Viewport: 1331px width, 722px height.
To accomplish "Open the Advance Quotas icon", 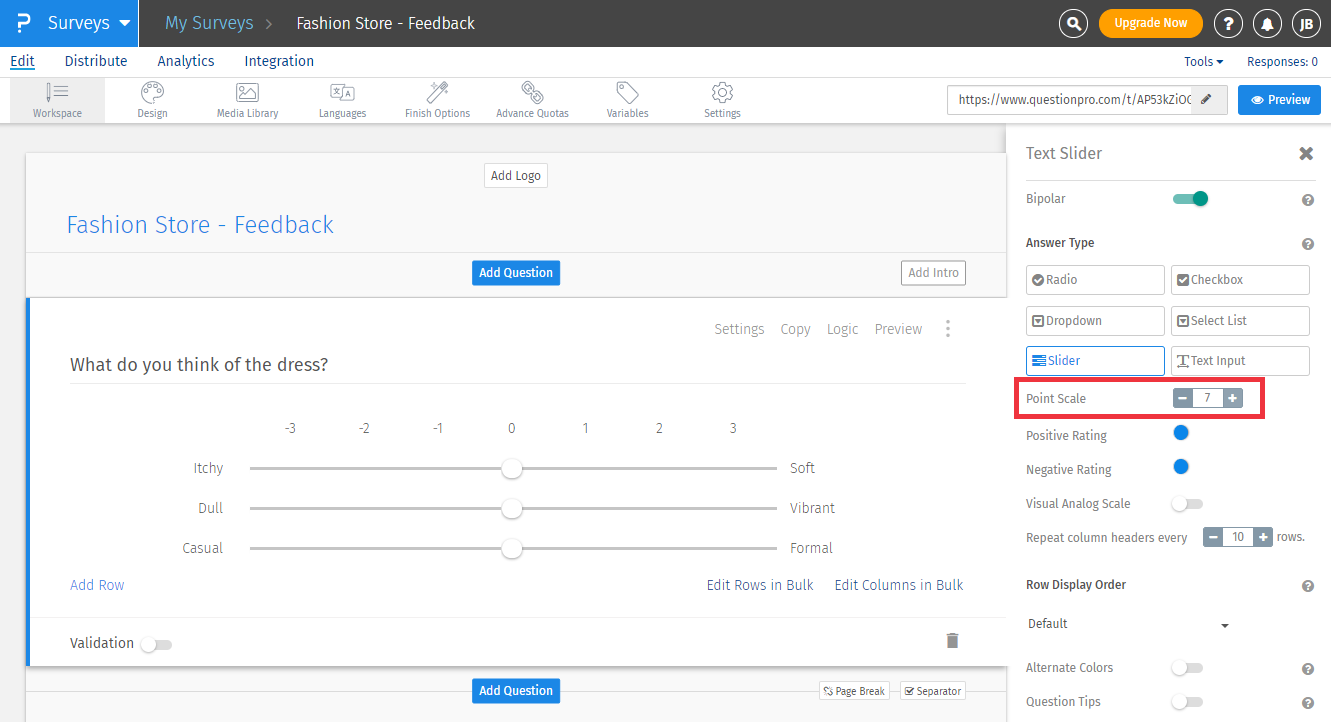I will point(532,94).
